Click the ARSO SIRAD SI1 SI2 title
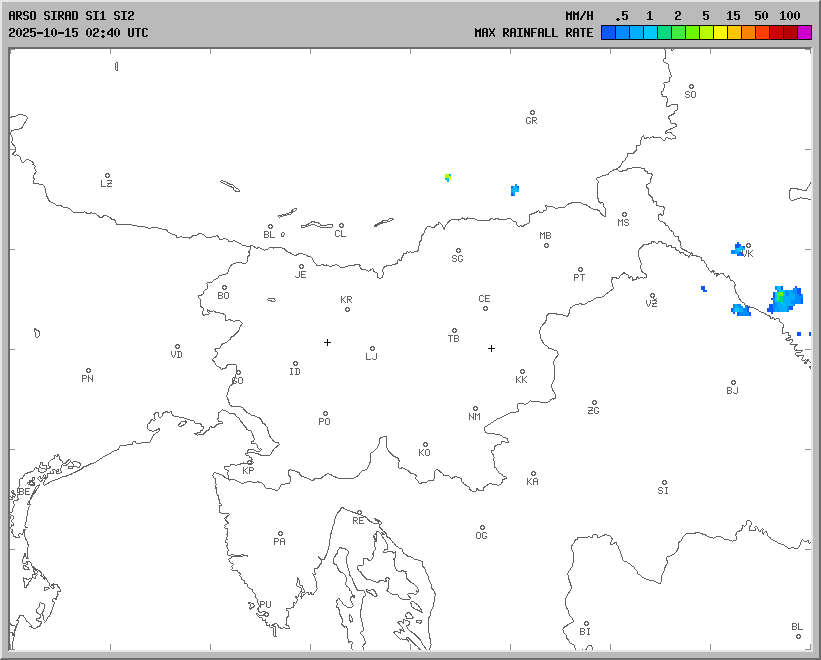Viewport: 821px width, 660px height. point(71,16)
